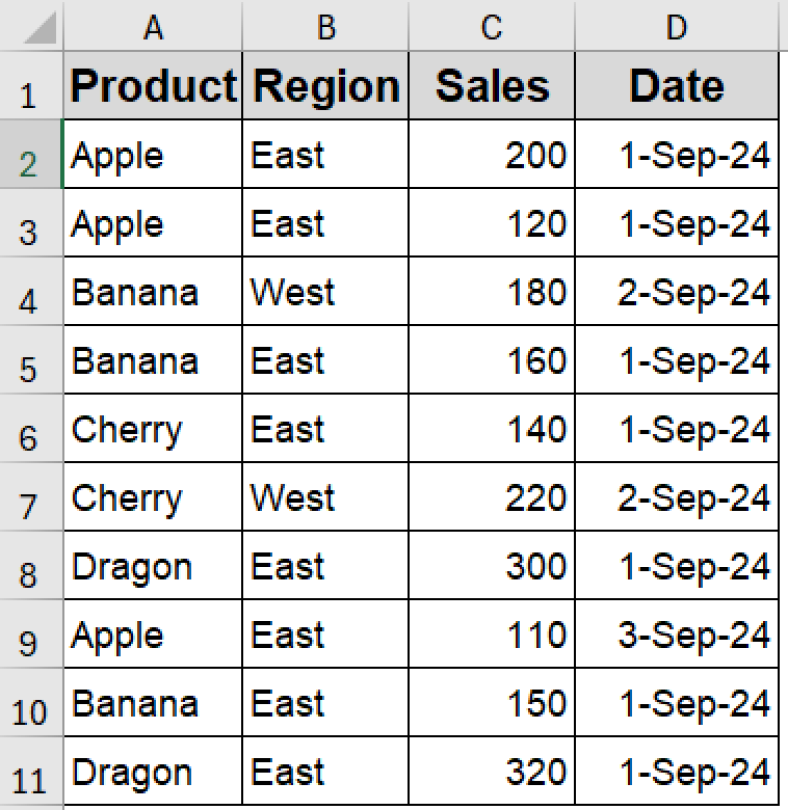The image size is (788, 810).
Task: Select the Cherry cell in row 7
Action: tap(152, 497)
